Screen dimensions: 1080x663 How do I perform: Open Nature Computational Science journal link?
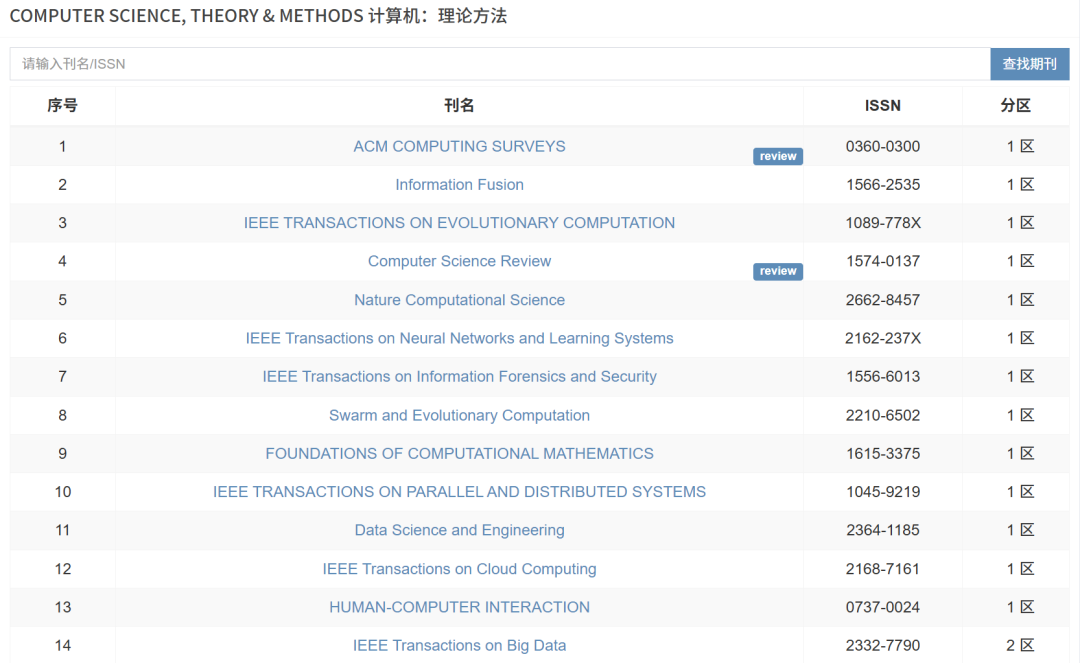(459, 300)
